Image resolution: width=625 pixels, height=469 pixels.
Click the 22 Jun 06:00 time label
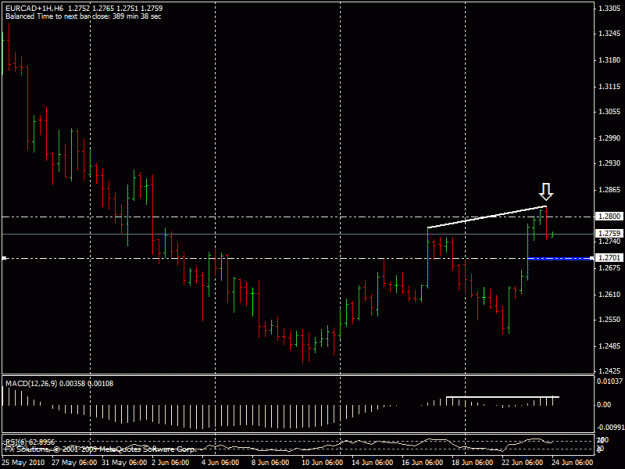tap(522, 462)
